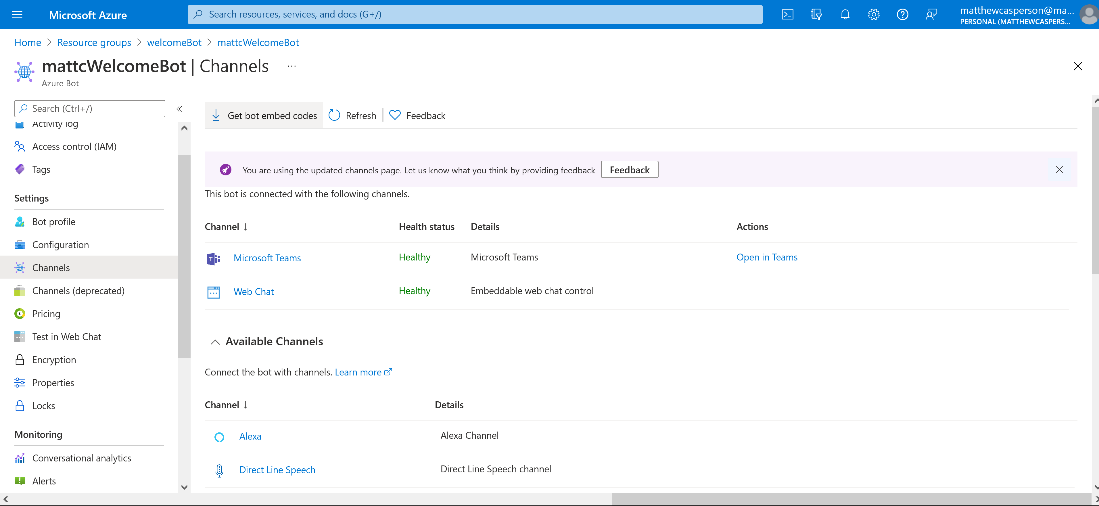Collapse the Available Channels section
1099x506 pixels.
coord(216,342)
